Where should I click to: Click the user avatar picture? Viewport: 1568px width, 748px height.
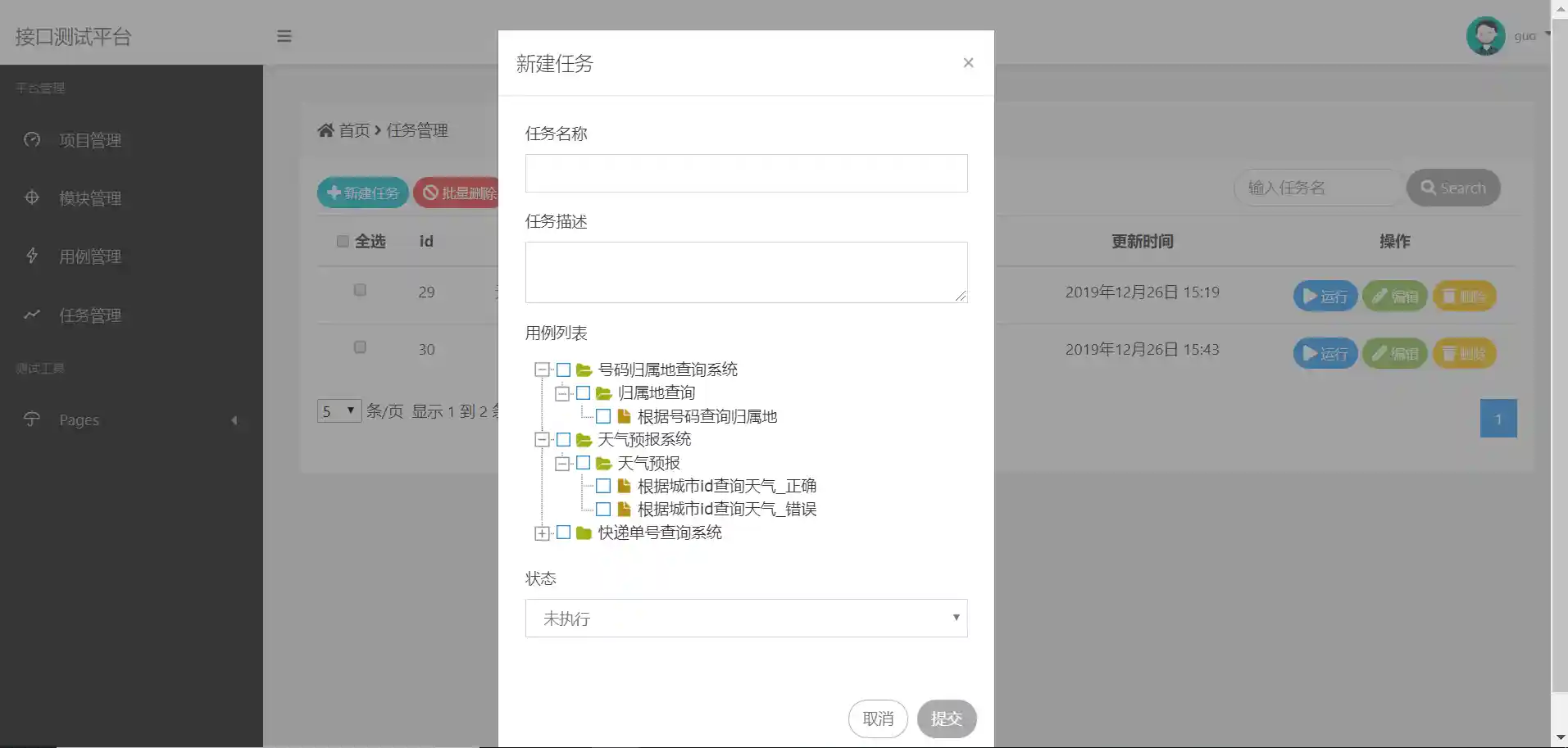coord(1485,36)
